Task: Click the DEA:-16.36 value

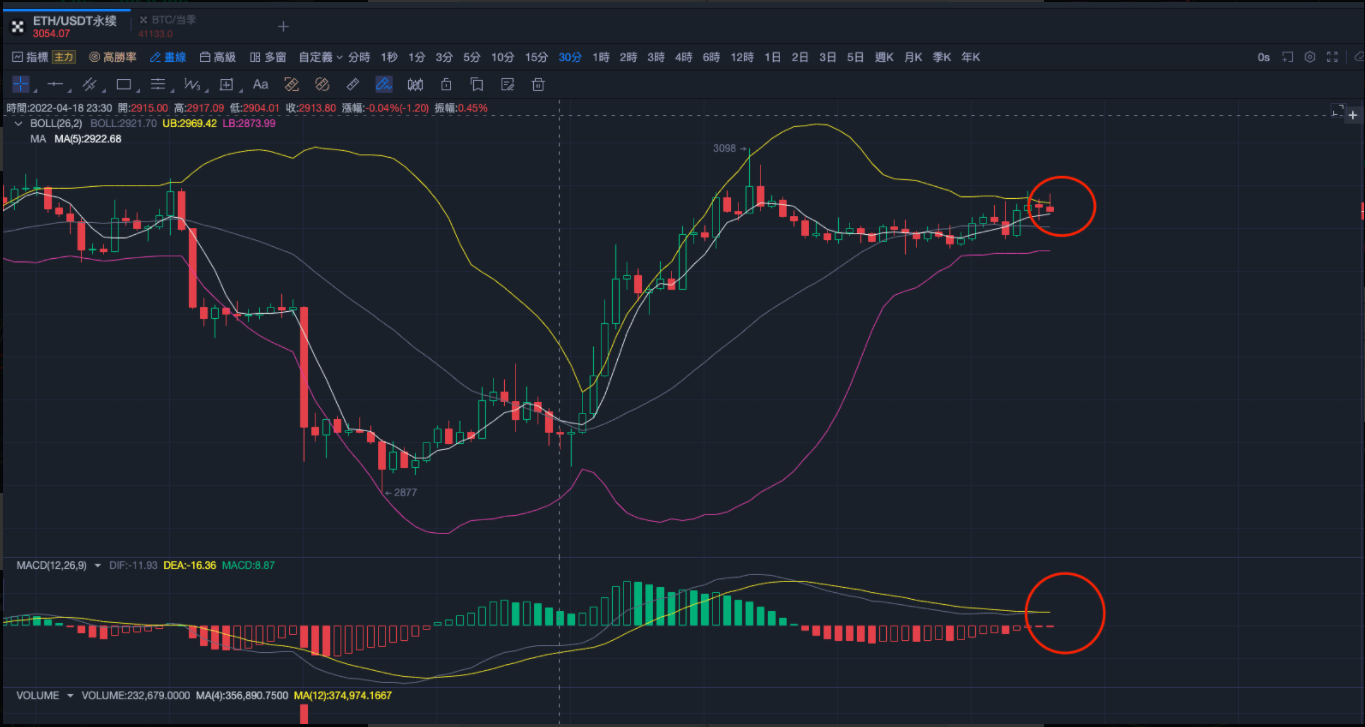Action: pyautogui.click(x=190, y=565)
